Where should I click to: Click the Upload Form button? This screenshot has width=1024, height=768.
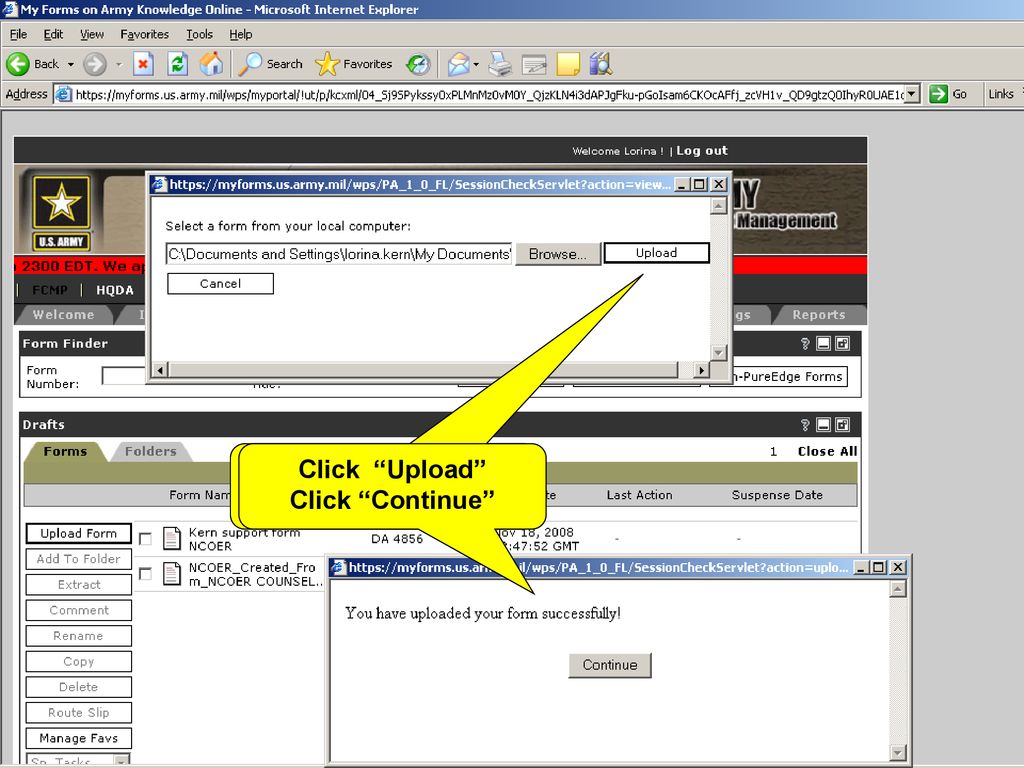point(78,534)
